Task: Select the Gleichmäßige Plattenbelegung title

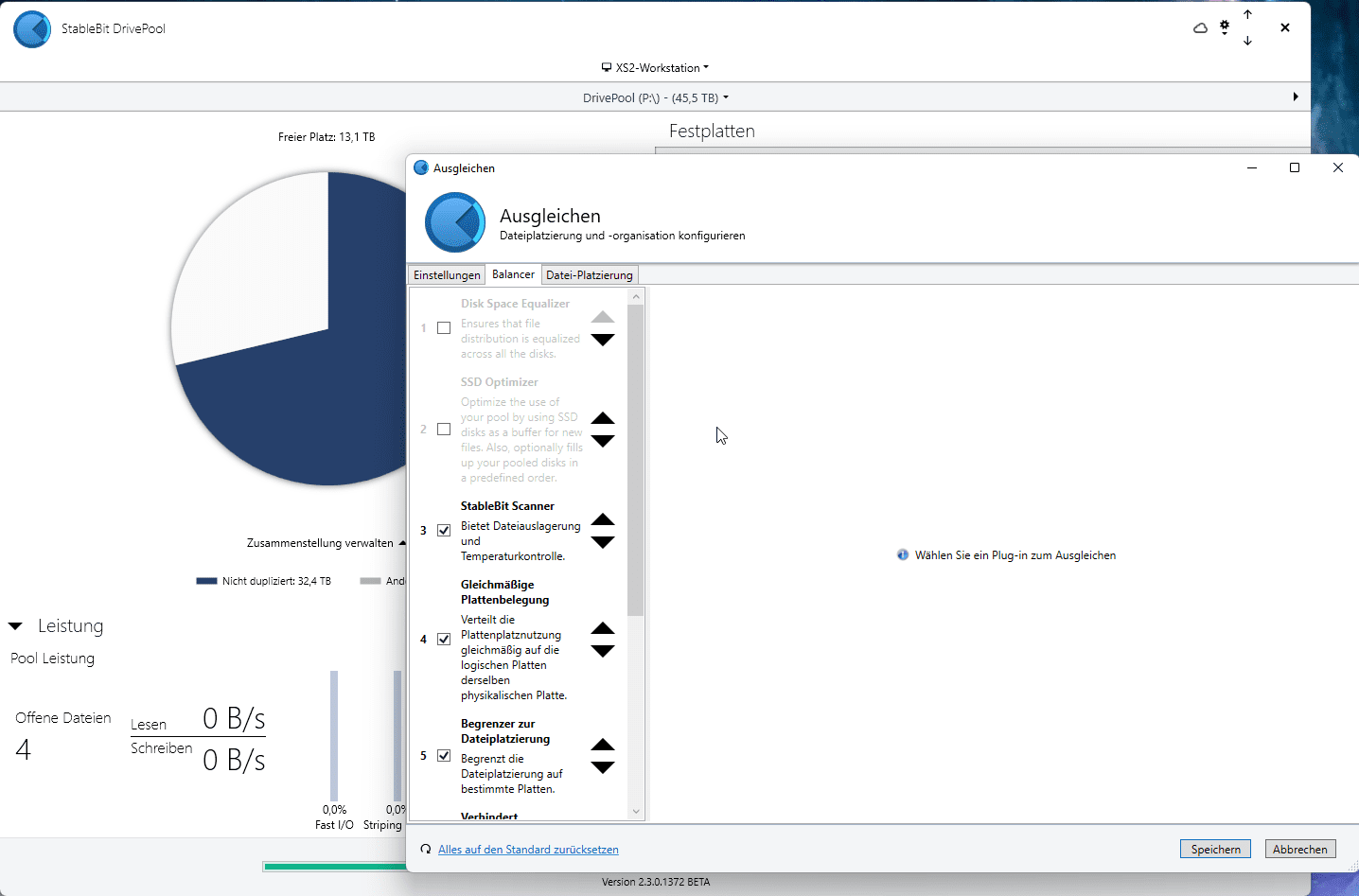Action: pos(504,592)
